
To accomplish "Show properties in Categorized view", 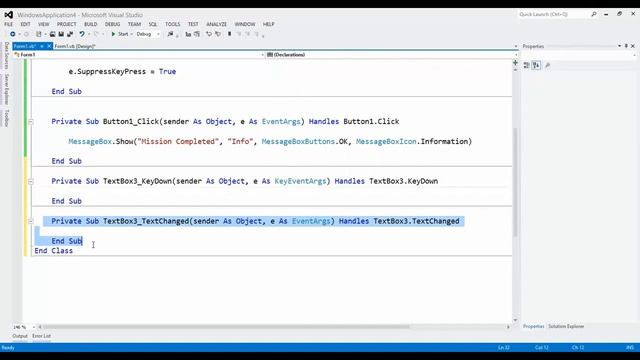I will click(x=527, y=65).
